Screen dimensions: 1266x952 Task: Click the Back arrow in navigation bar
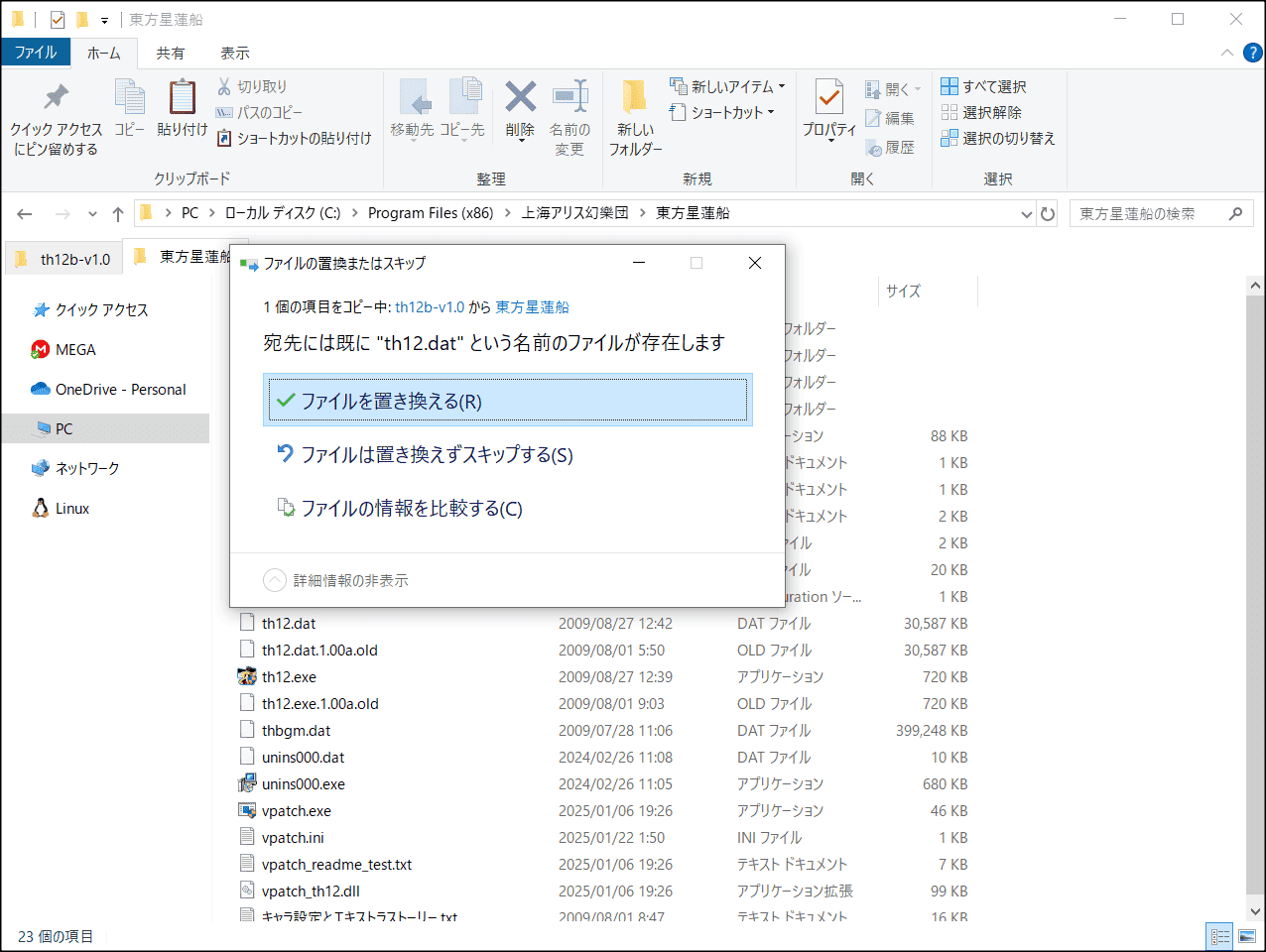(x=25, y=213)
